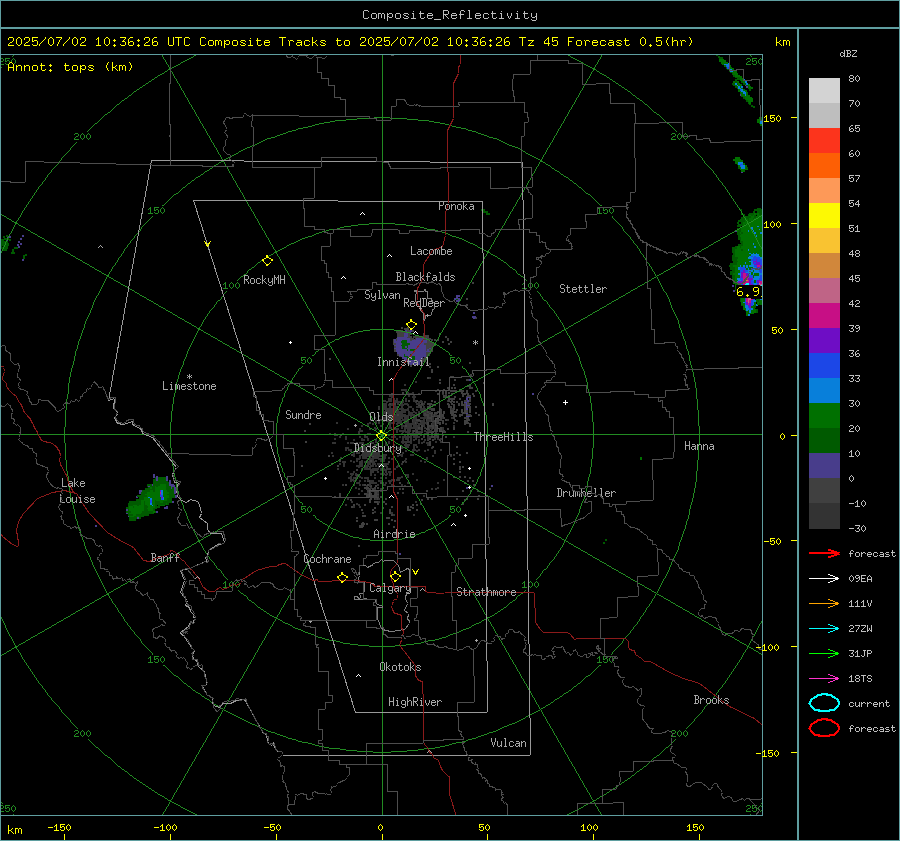Click the magenta 18TS arrow legend icon

tap(824, 679)
